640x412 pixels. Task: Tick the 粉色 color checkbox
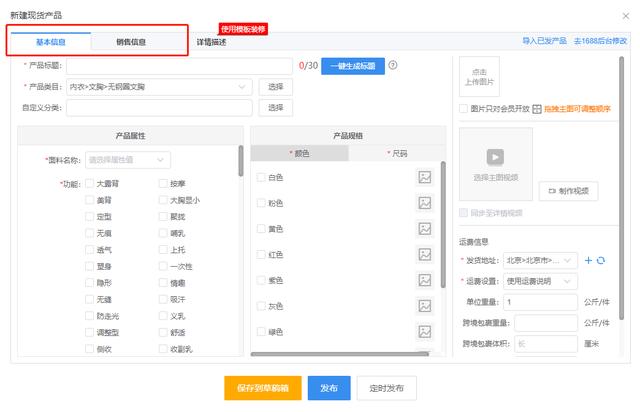click(x=261, y=203)
